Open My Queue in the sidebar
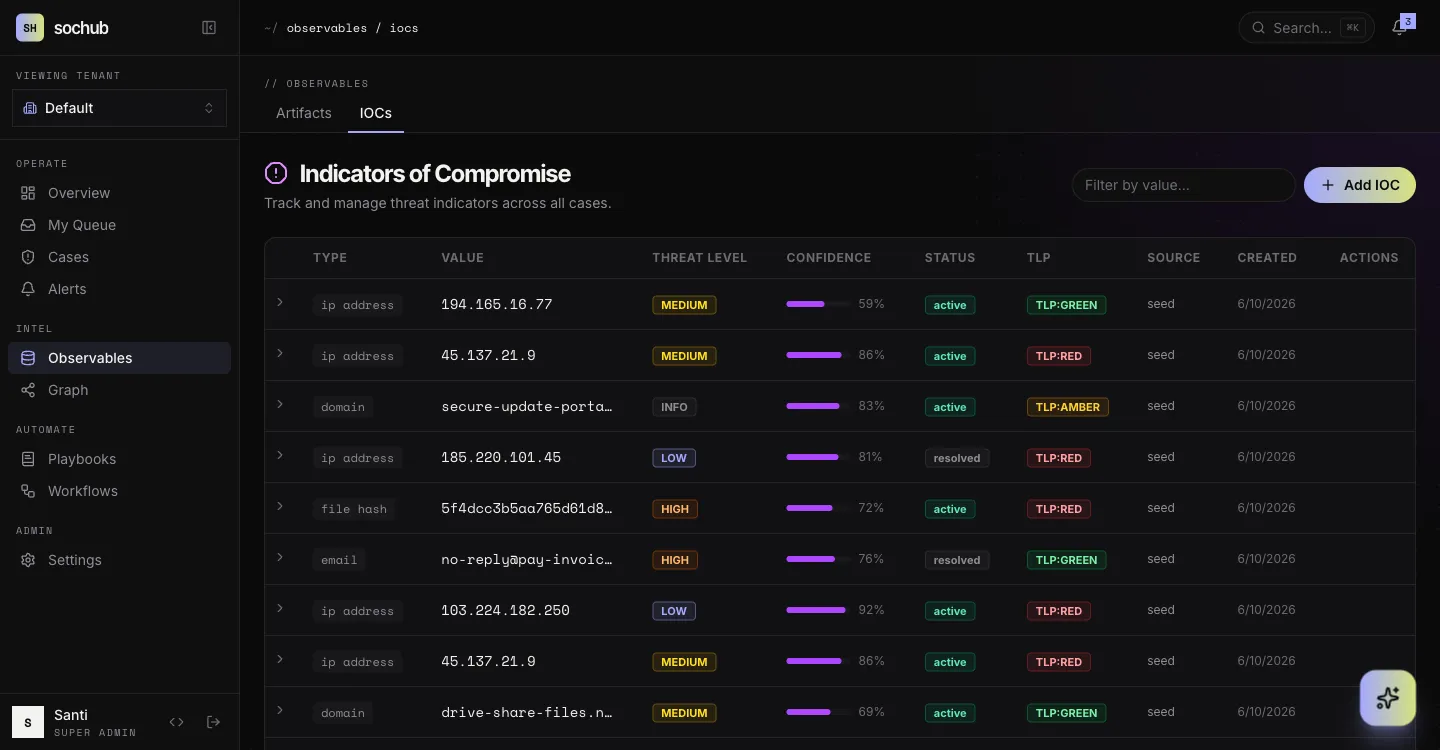Screen dimensions: 1440x750 [119, 225]
